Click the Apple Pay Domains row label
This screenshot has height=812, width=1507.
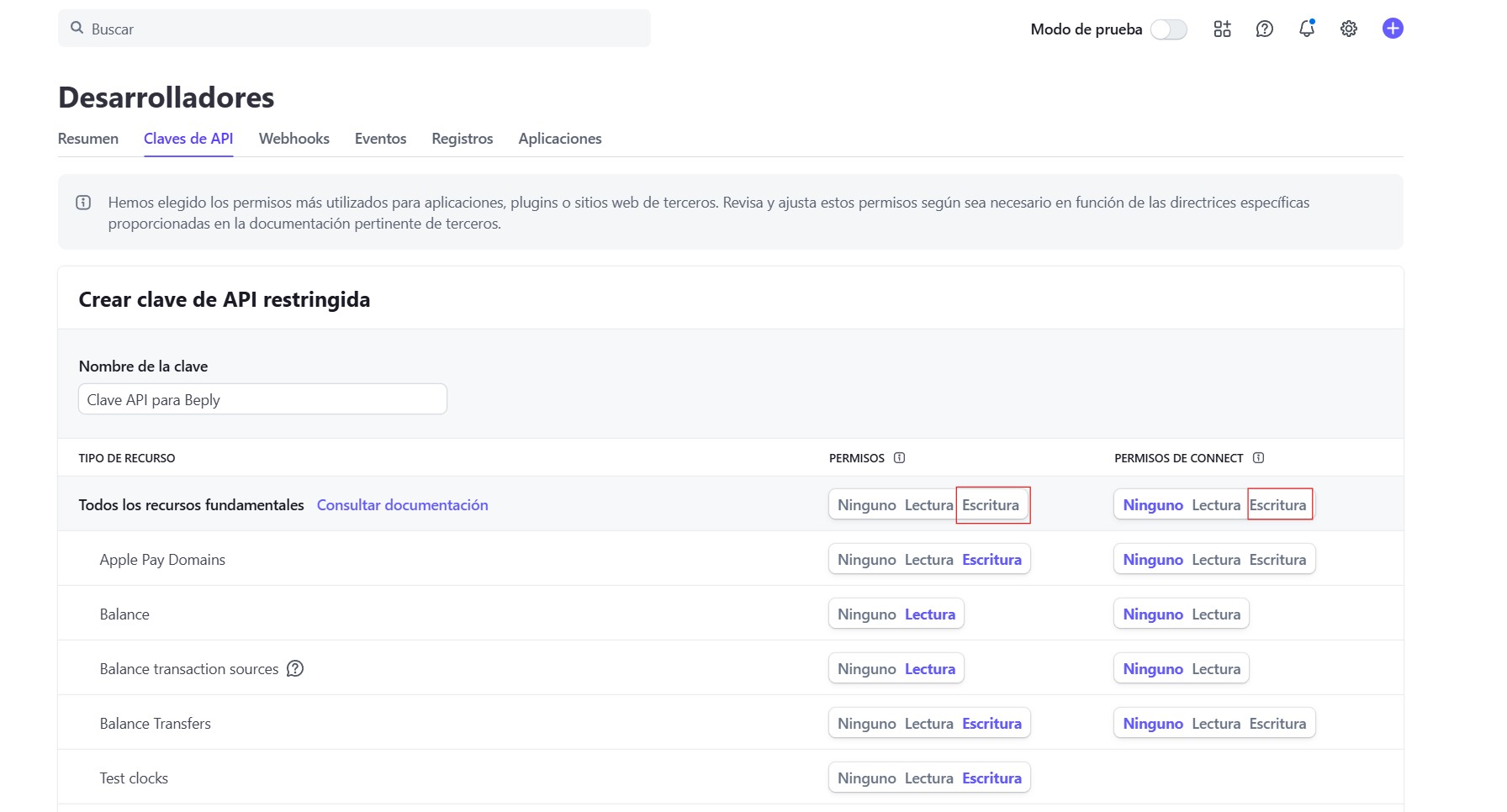point(162,560)
